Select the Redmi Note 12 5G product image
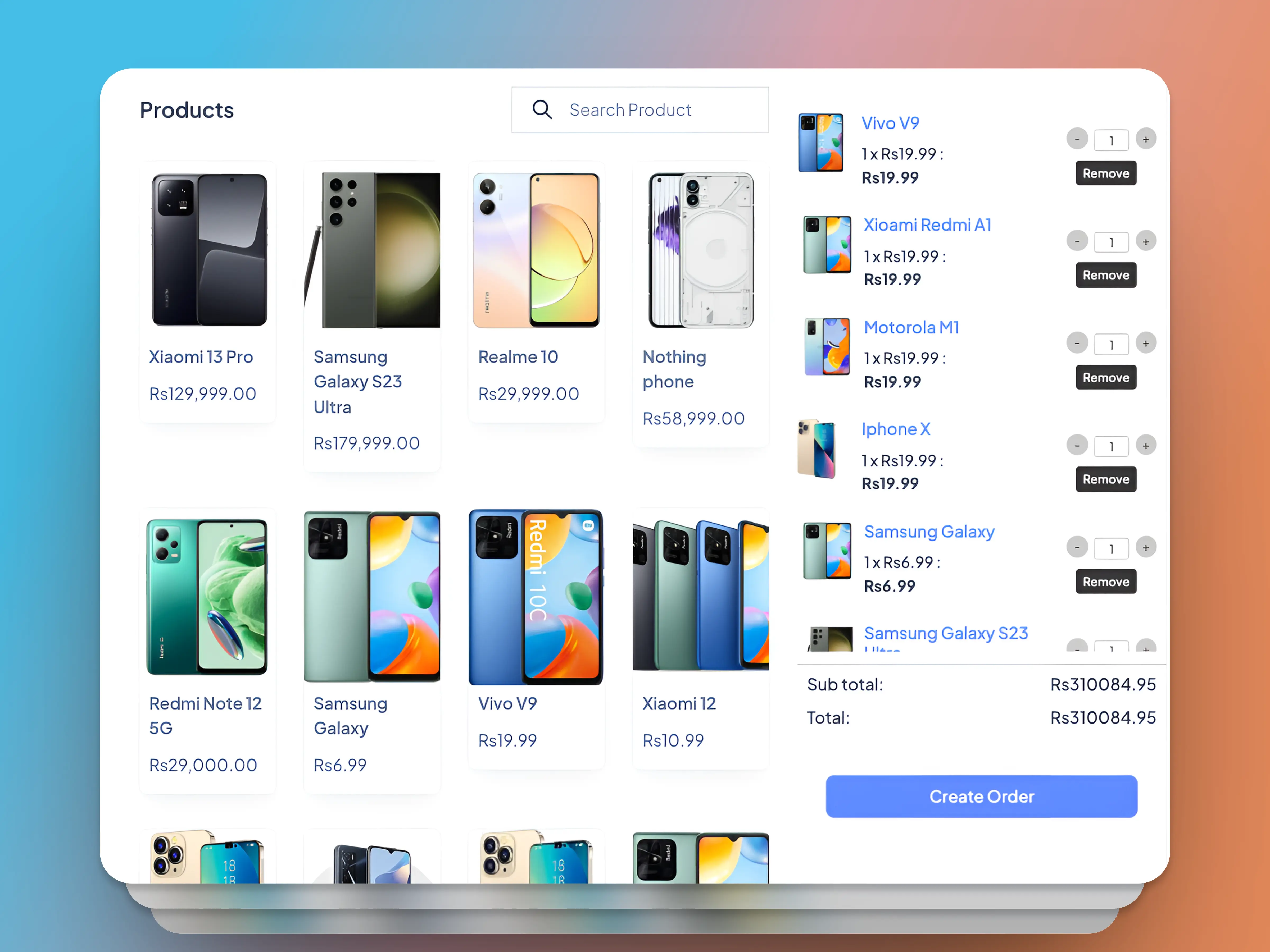This screenshot has height=952, width=1270. coord(207,597)
